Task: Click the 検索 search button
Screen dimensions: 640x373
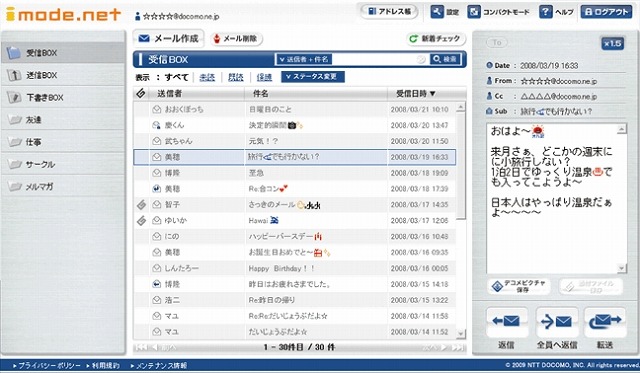Action: click(445, 60)
